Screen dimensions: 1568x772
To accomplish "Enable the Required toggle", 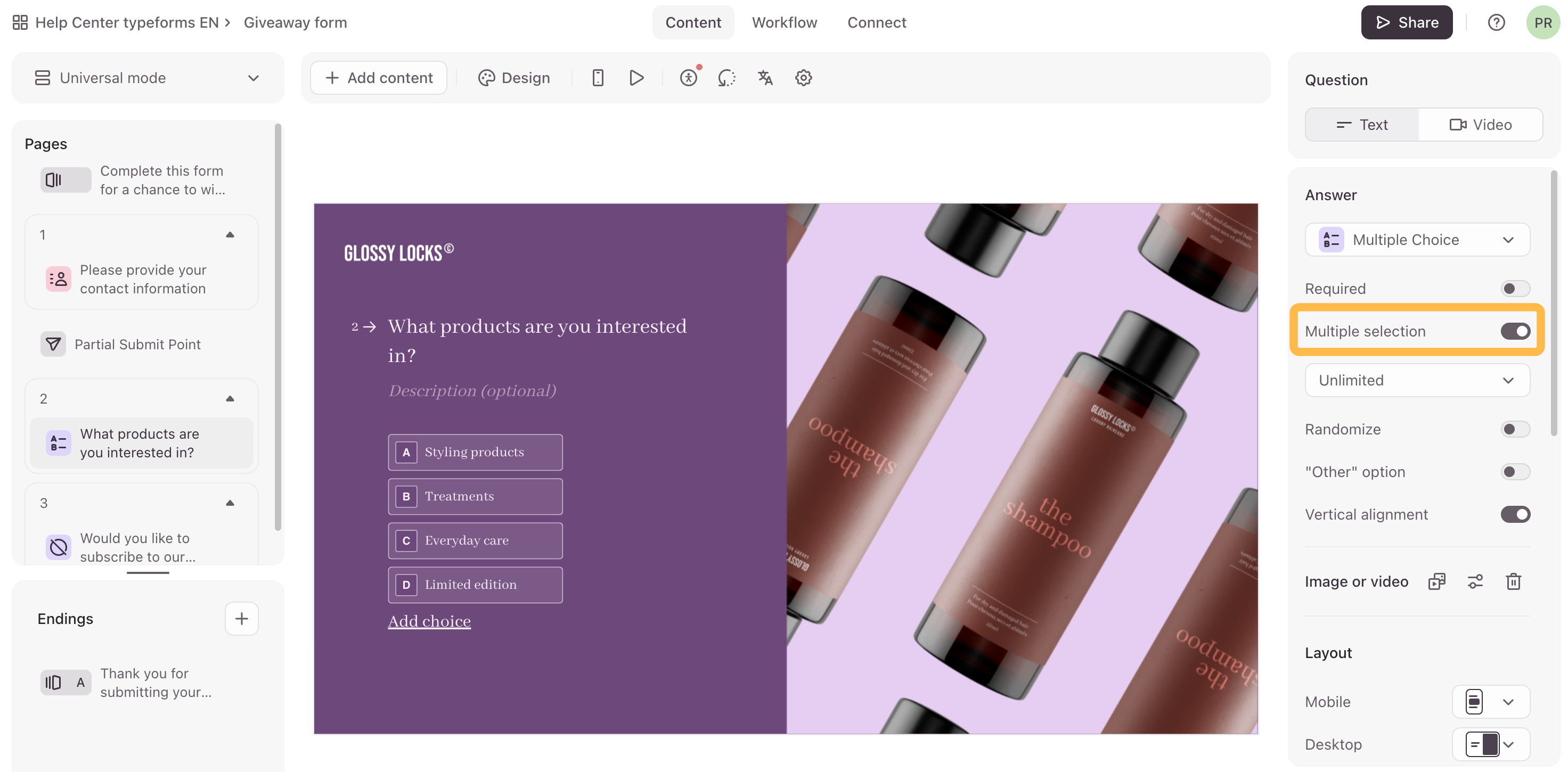I will (1514, 289).
